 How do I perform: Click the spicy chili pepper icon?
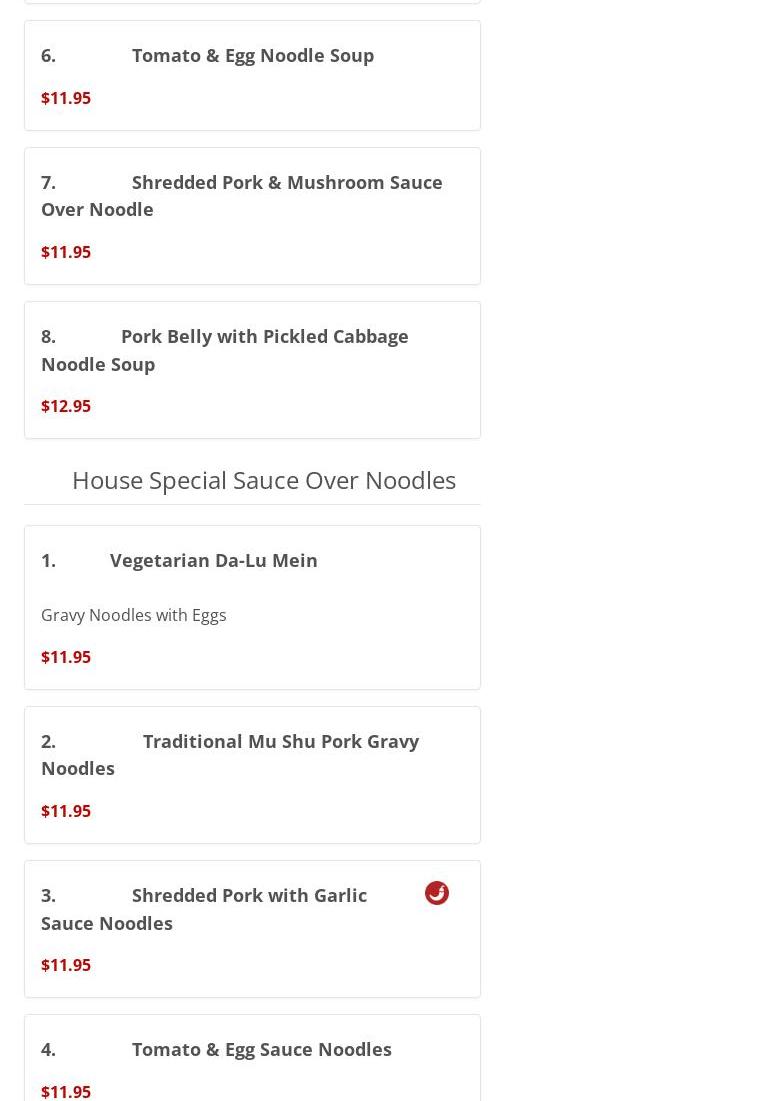tap(437, 893)
